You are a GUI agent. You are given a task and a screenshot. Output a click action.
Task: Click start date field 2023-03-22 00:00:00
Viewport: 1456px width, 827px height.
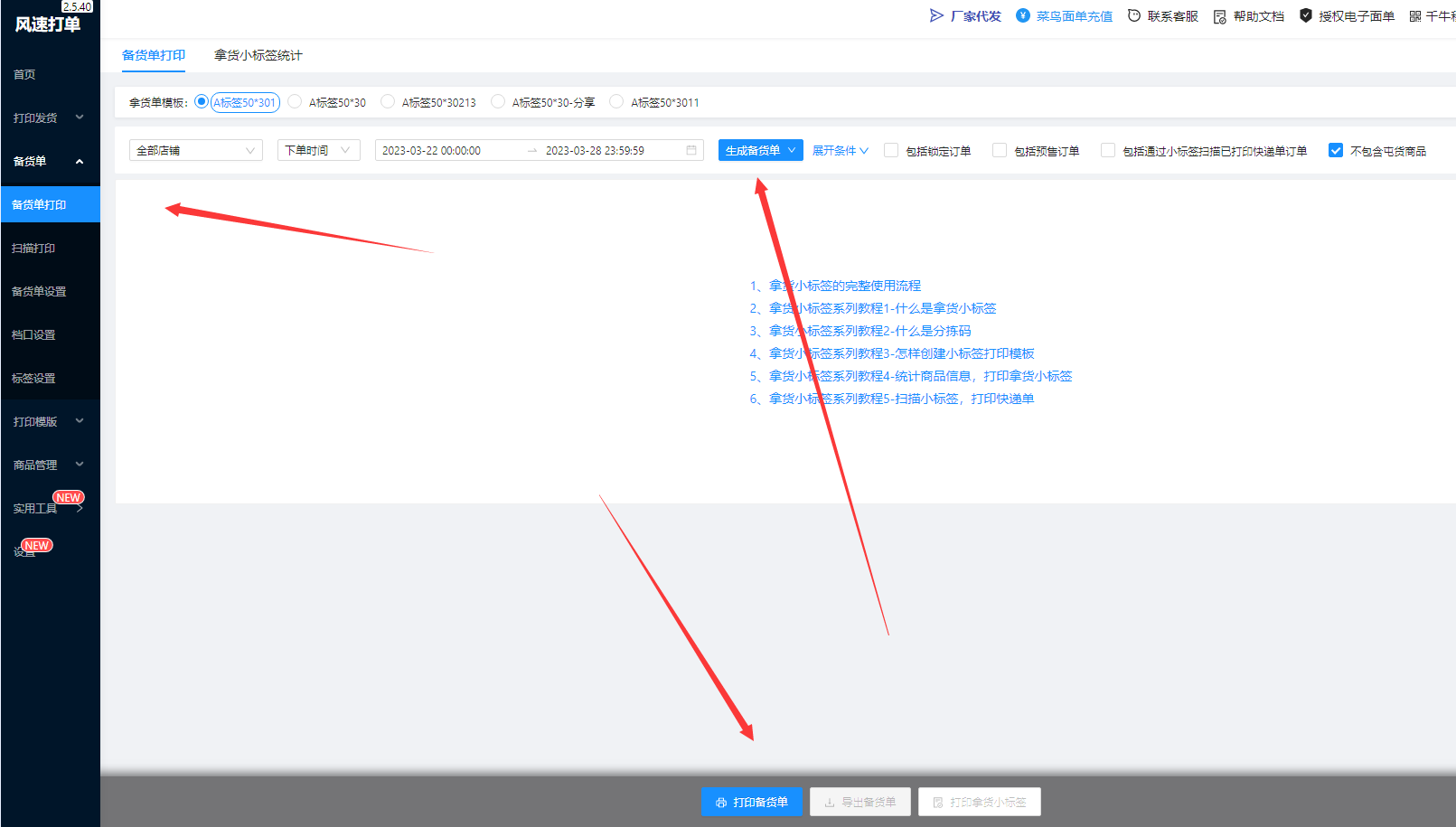(431, 151)
